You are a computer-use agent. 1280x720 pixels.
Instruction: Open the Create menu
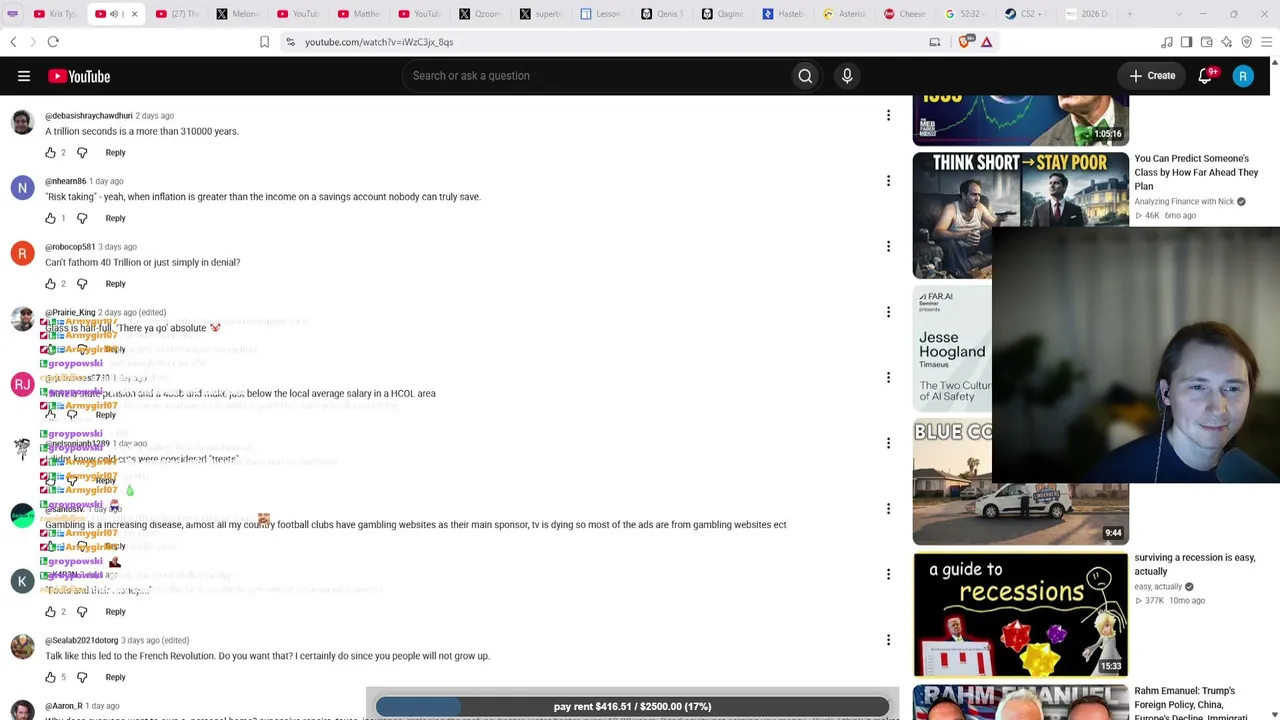coord(1152,76)
